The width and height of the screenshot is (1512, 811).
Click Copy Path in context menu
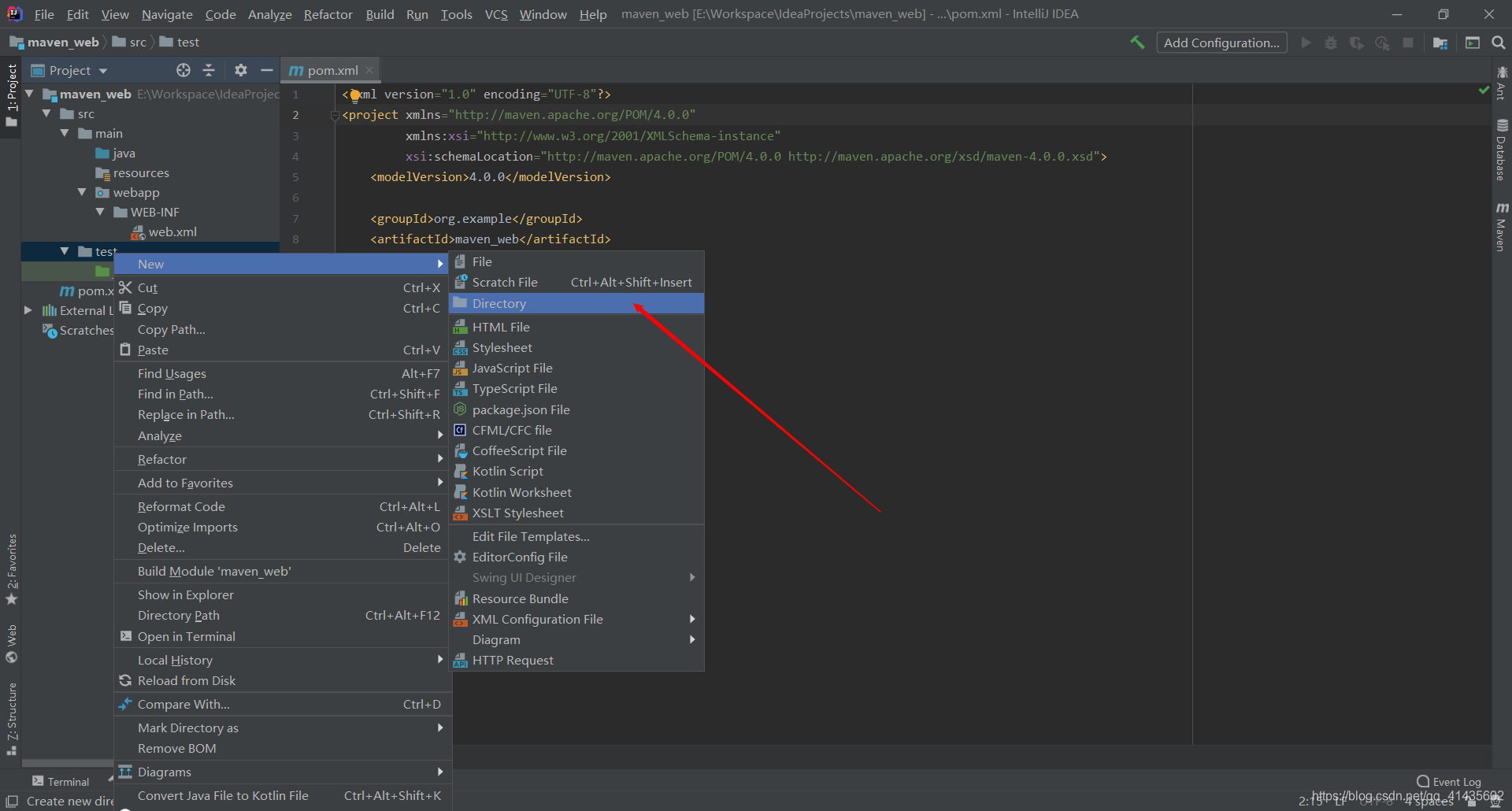282,329
